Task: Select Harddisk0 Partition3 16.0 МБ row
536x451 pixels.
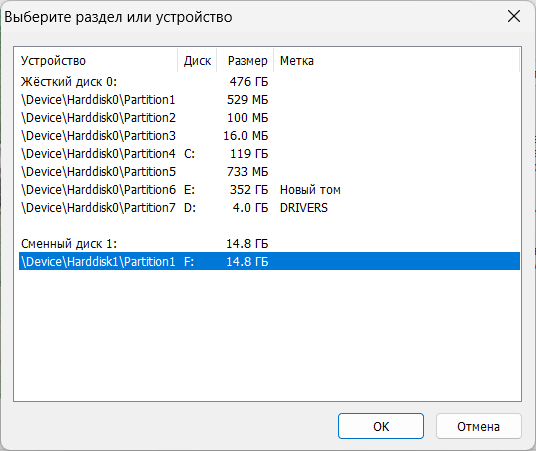Action: click(x=269, y=136)
